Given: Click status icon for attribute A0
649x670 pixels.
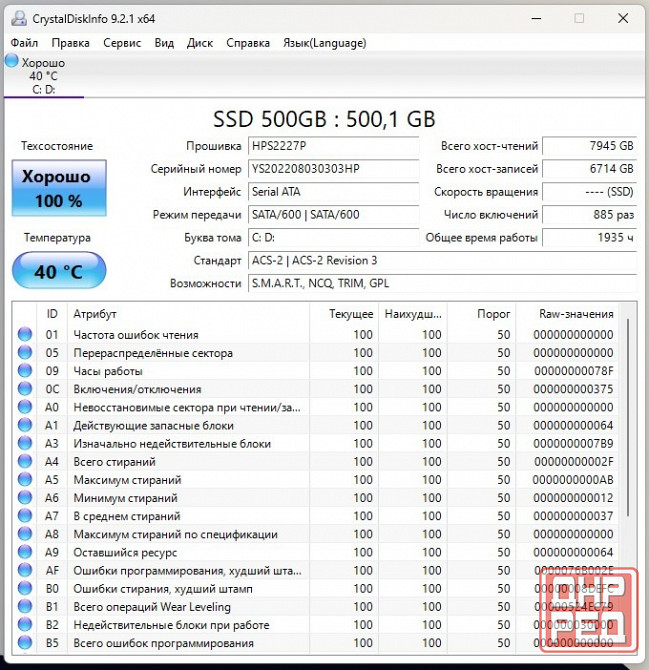Looking at the screenshot, I should 25,407.
